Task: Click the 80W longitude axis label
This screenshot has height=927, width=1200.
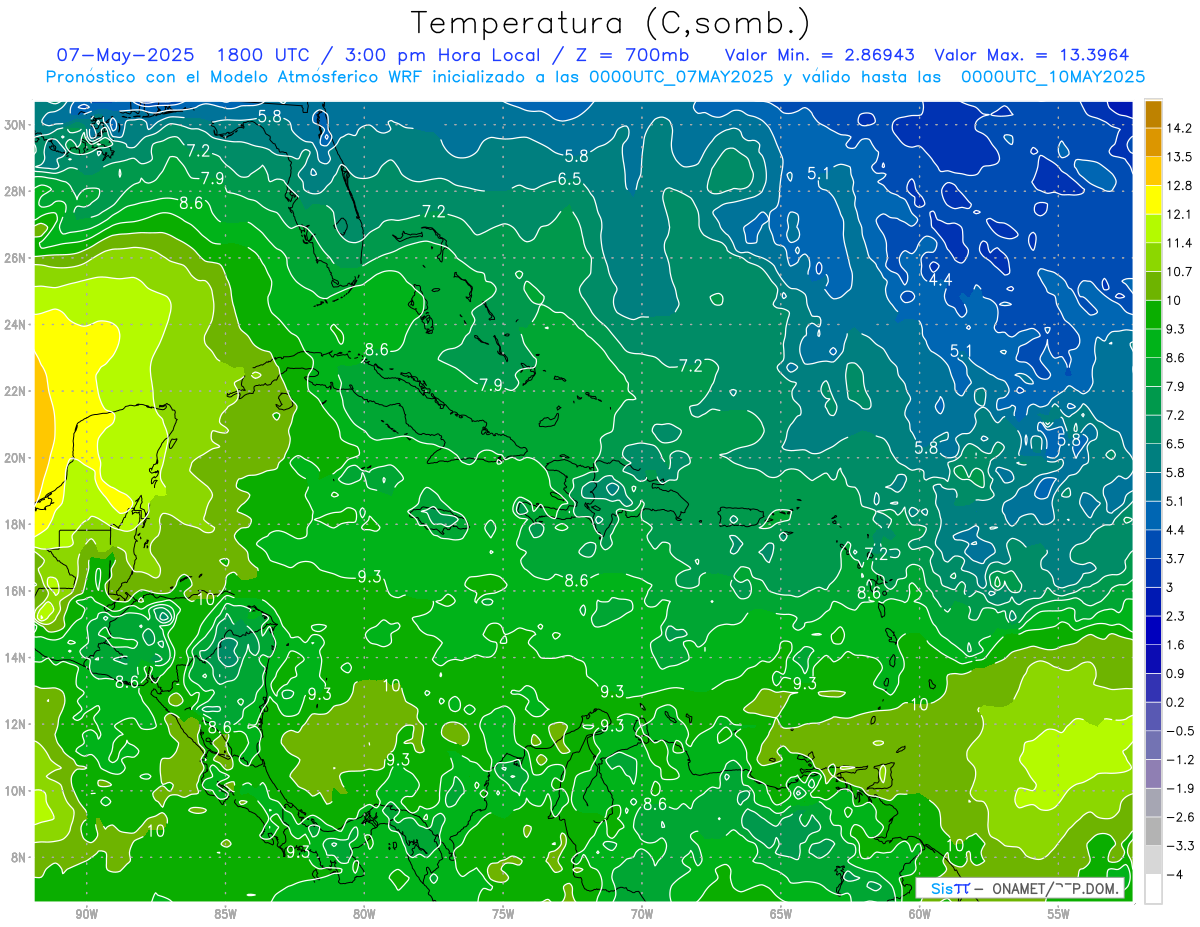Action: [x=364, y=914]
